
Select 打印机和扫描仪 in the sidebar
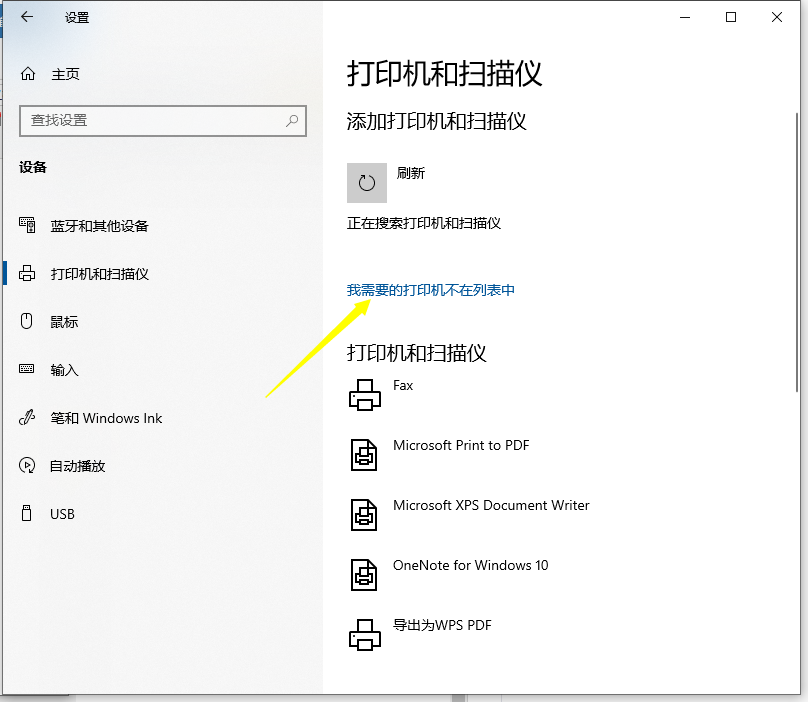click(x=99, y=274)
